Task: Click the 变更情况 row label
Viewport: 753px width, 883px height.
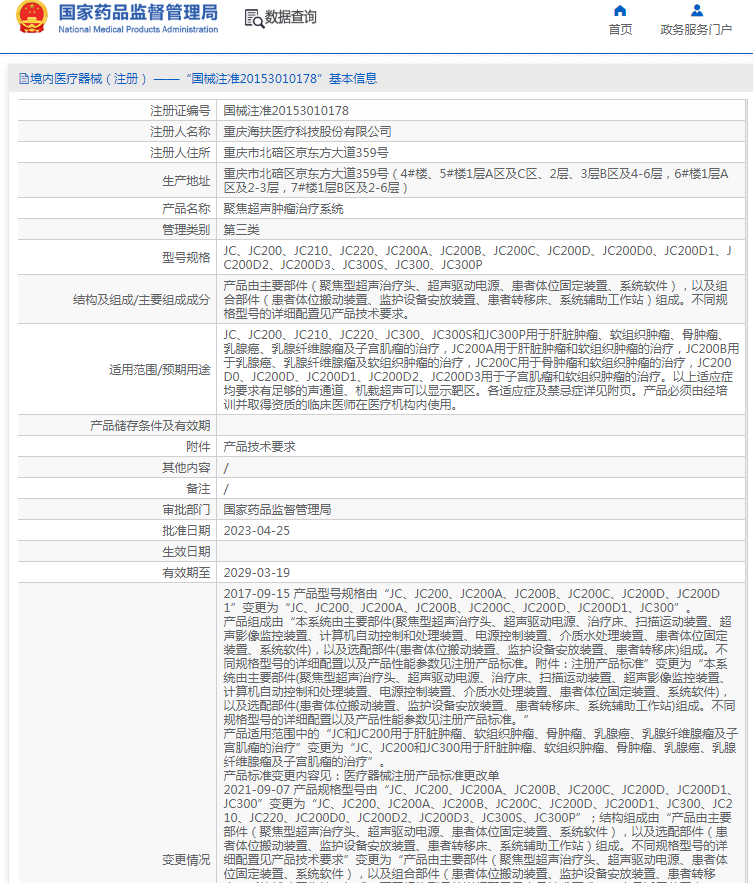Action: [x=186, y=860]
